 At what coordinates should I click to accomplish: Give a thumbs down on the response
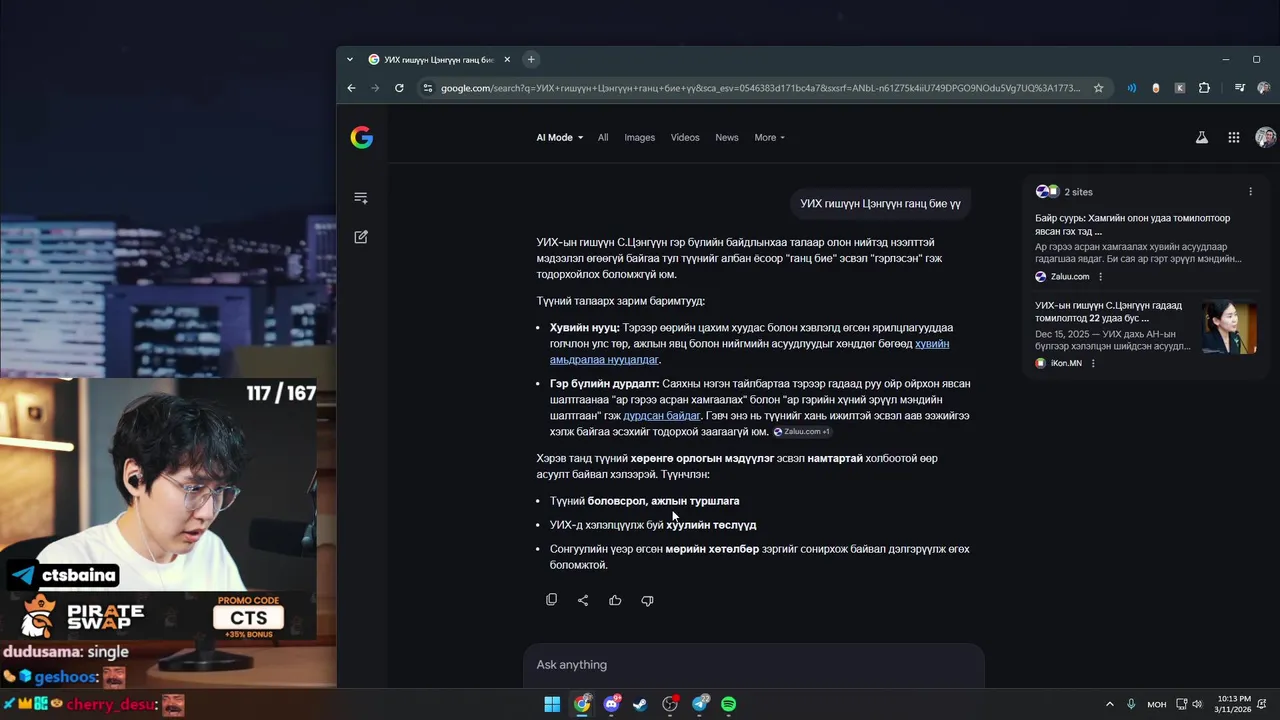(x=647, y=600)
